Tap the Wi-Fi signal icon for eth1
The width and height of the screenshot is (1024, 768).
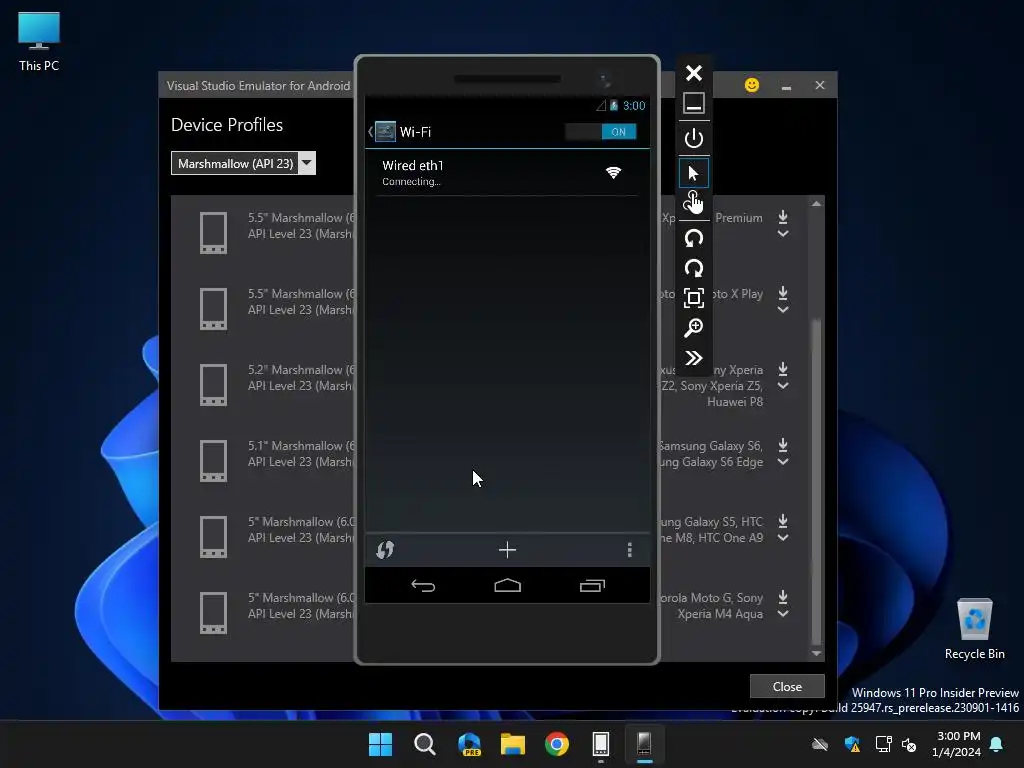(613, 172)
